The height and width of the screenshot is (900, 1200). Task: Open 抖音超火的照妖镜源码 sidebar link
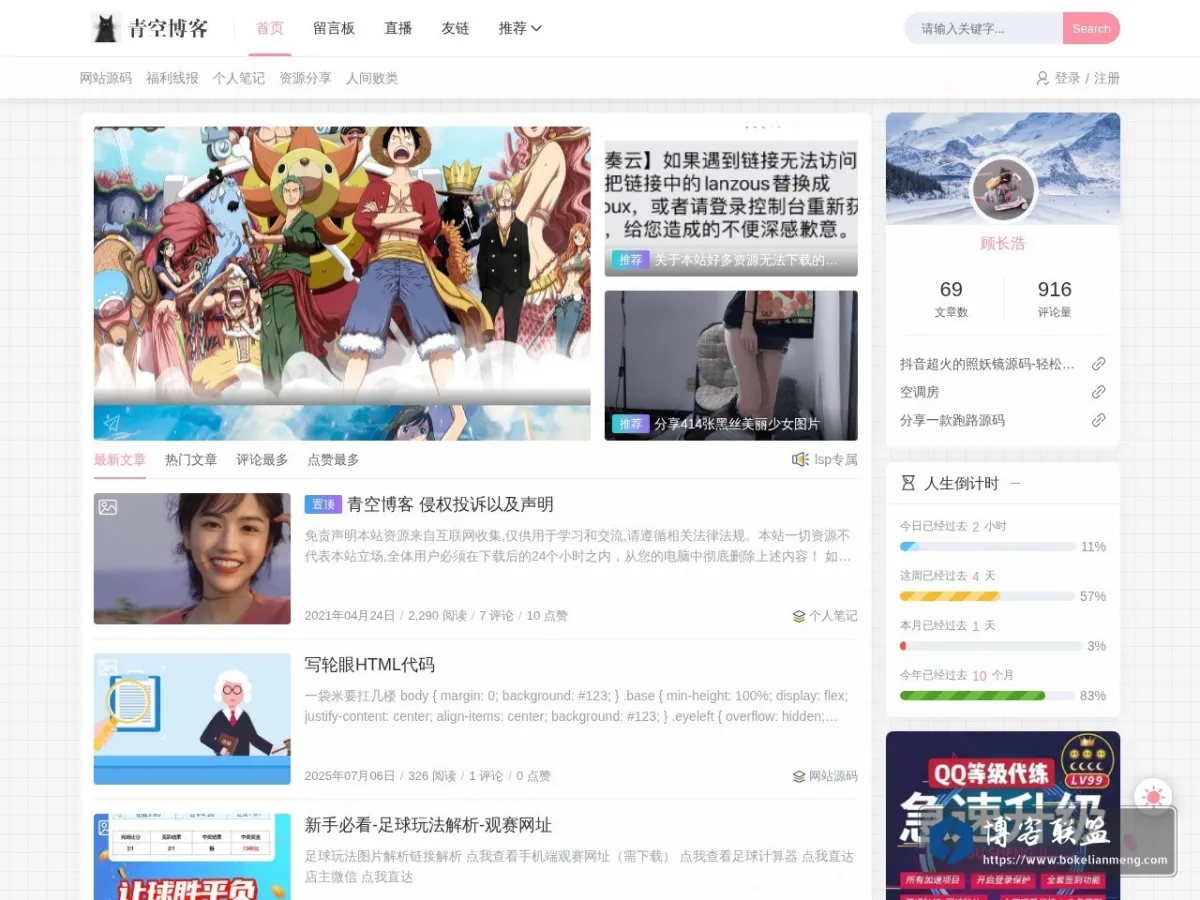pos(987,364)
